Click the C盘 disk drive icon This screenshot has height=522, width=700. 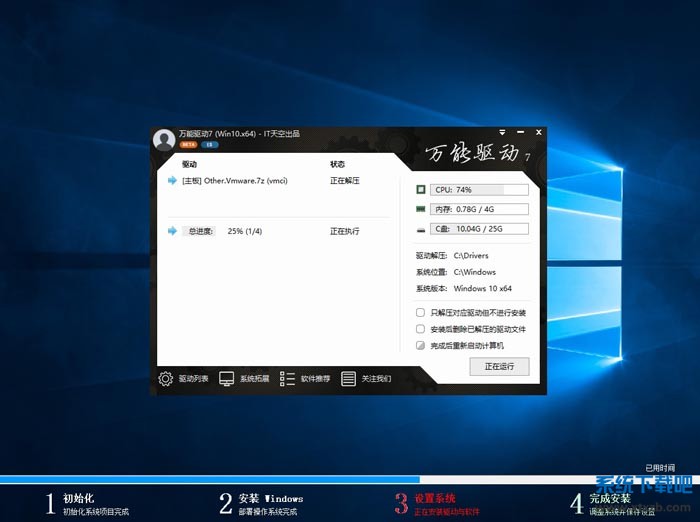421,229
